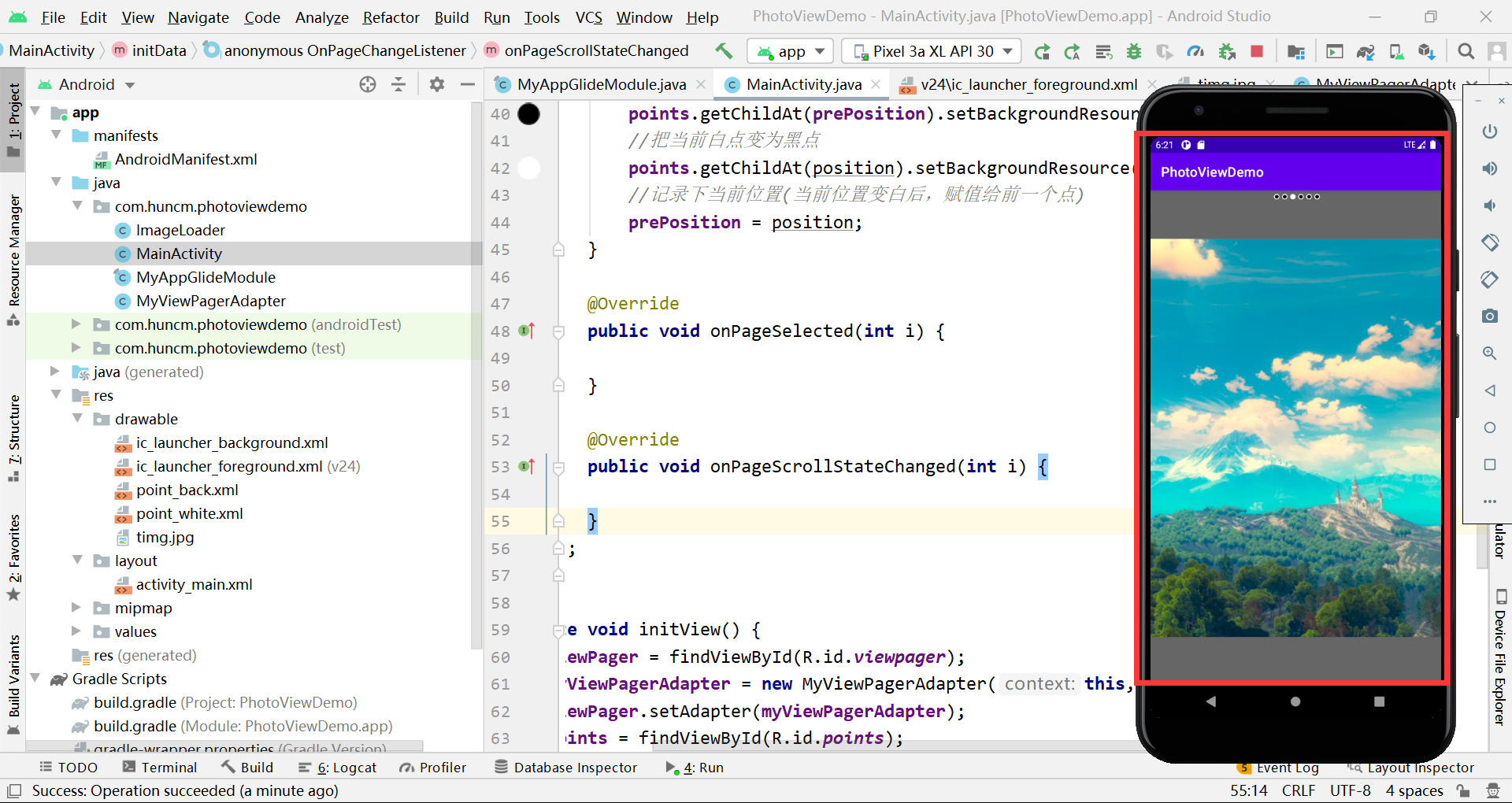Click the black color swatch on line 40 gutter
Viewport: 1512px width, 803px height.
pyautogui.click(x=528, y=114)
